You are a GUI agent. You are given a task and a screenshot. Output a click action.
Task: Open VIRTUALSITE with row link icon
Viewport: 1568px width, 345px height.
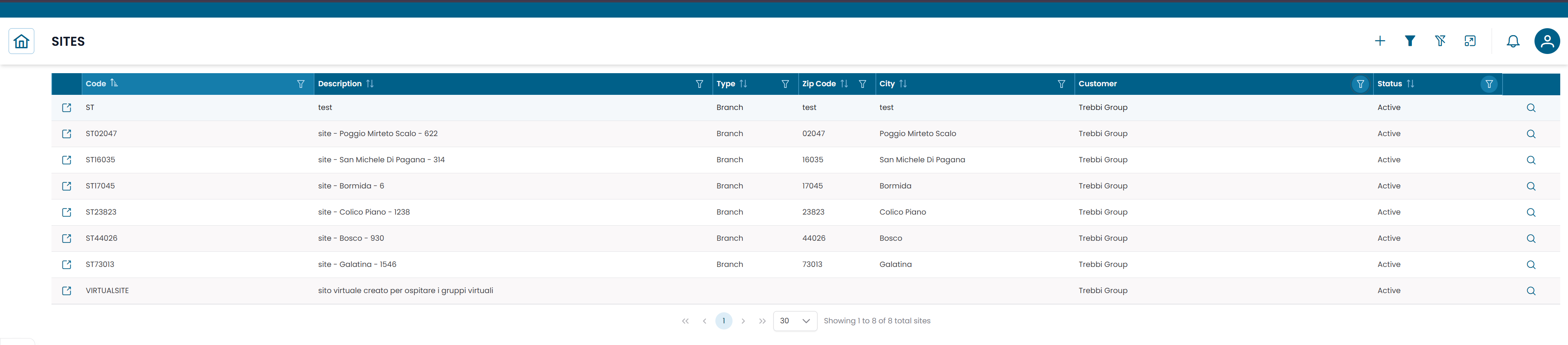pos(67,291)
